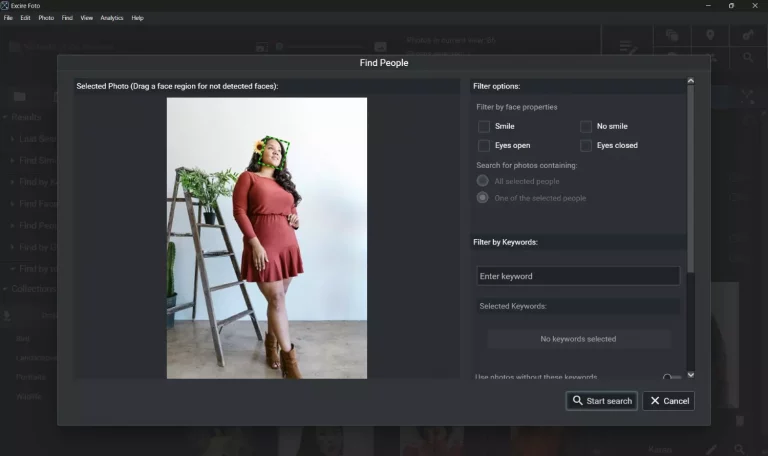Enable the Eyes open filter

pos(483,145)
